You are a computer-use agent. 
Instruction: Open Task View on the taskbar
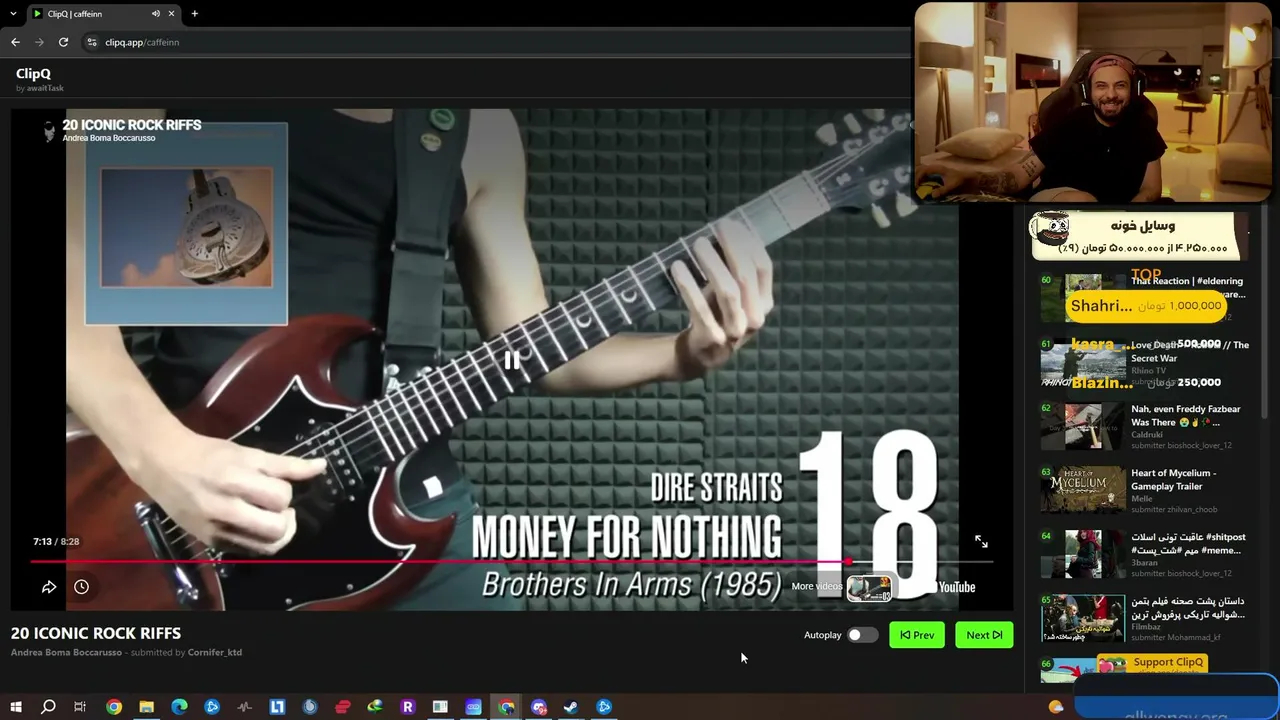80,707
